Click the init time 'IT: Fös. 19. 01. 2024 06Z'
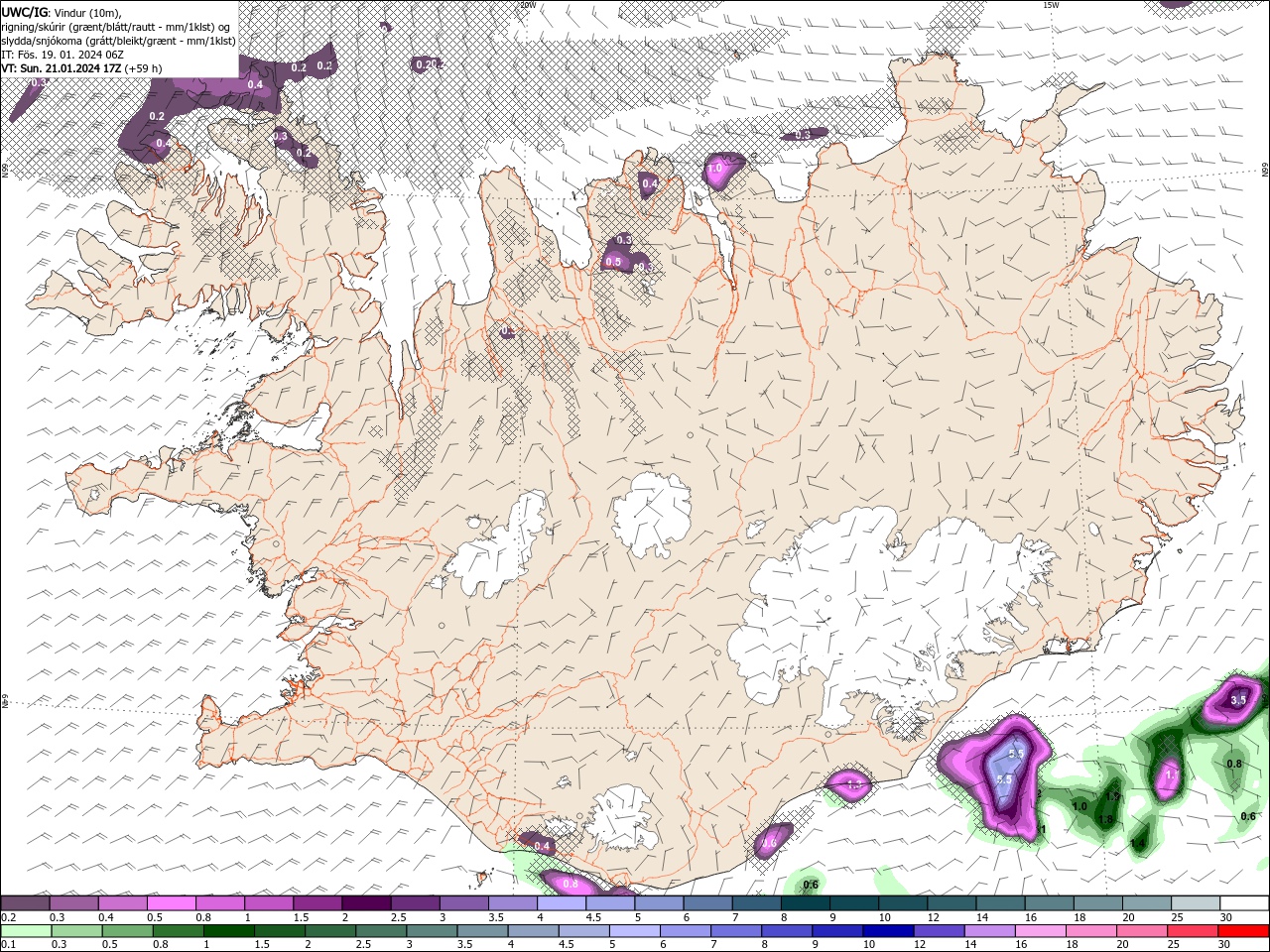 (63, 55)
